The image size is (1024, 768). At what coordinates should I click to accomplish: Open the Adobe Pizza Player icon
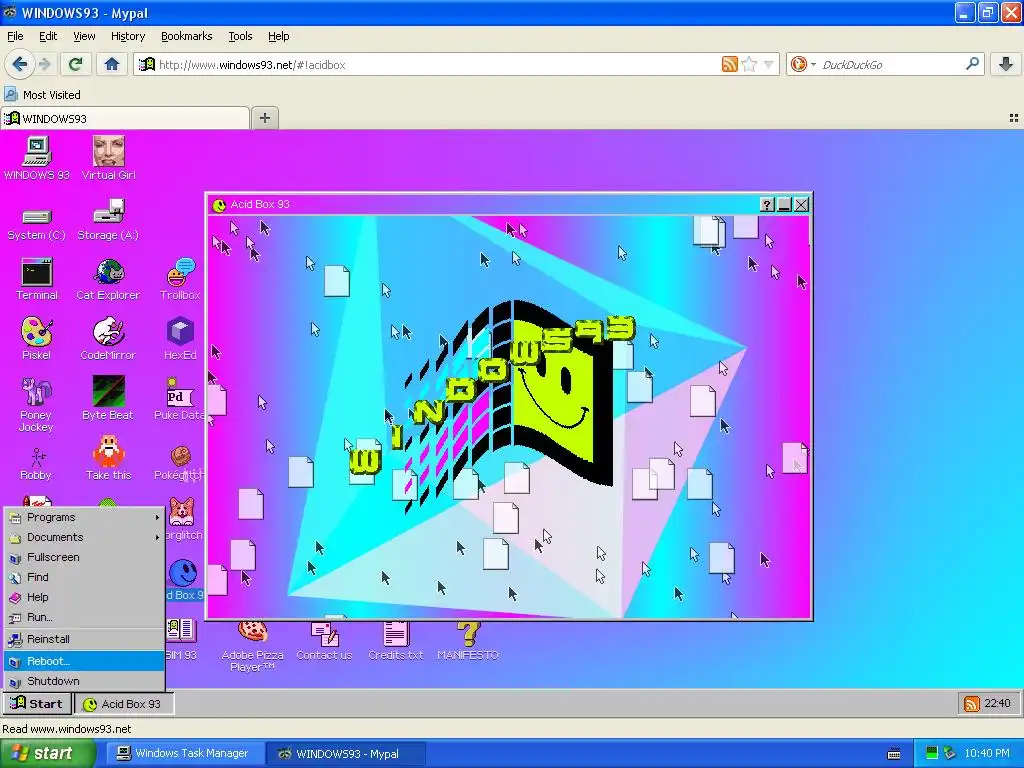point(252,647)
